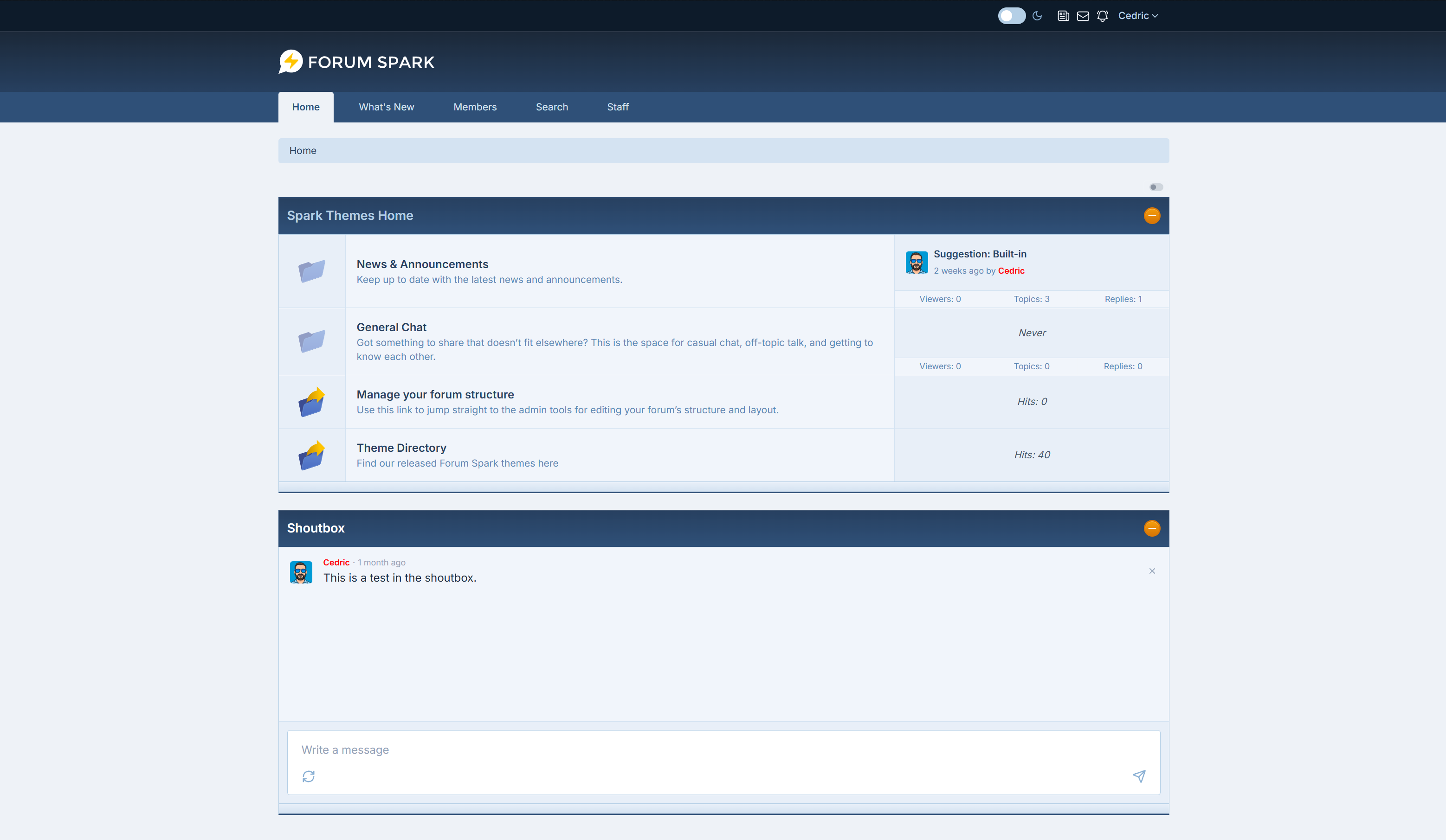Screen dimensions: 1446x840
Task: Select the Home tab
Action: coord(306,107)
